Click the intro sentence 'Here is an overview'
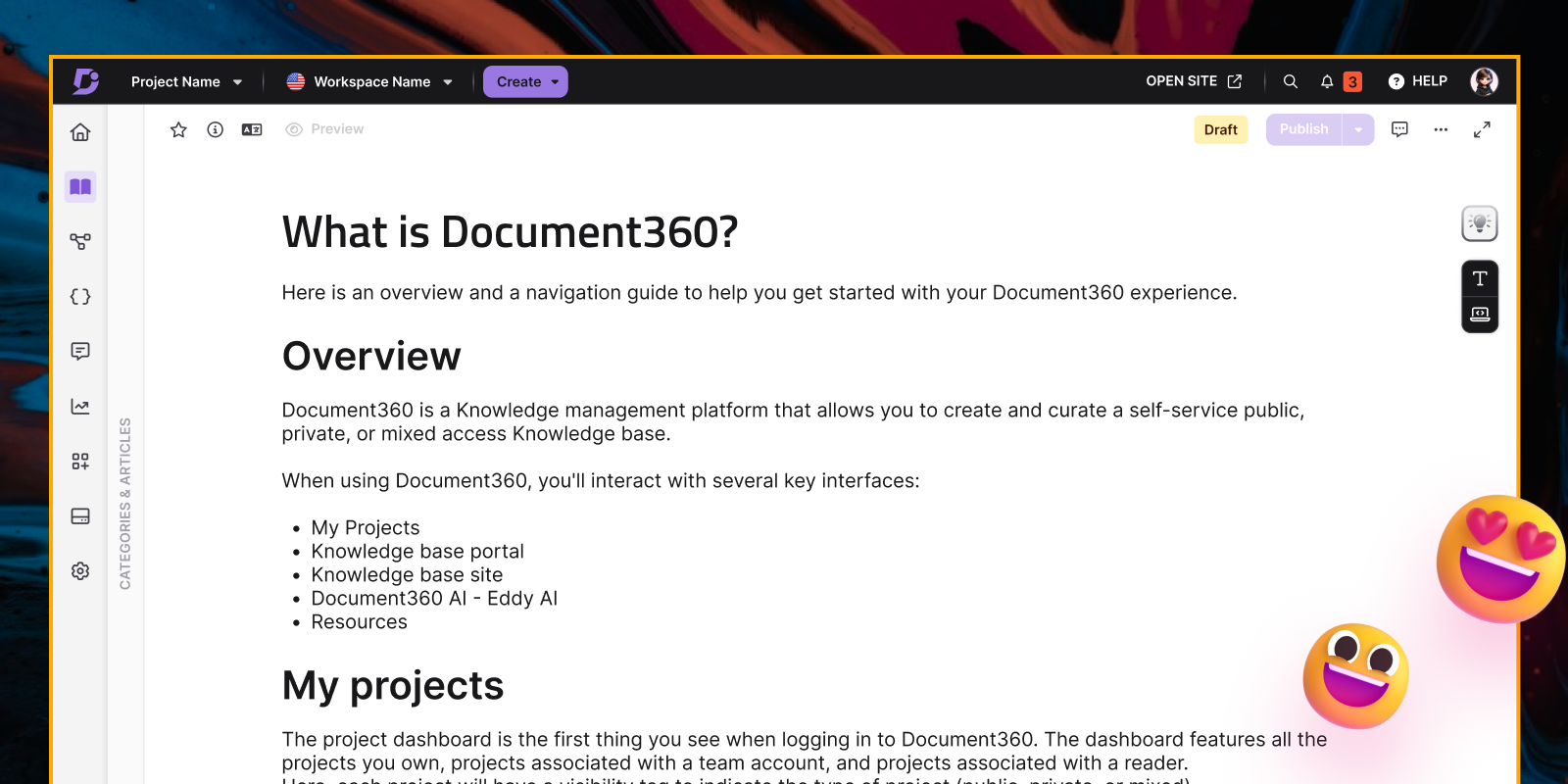The width and height of the screenshot is (1568, 784). pyautogui.click(x=759, y=293)
